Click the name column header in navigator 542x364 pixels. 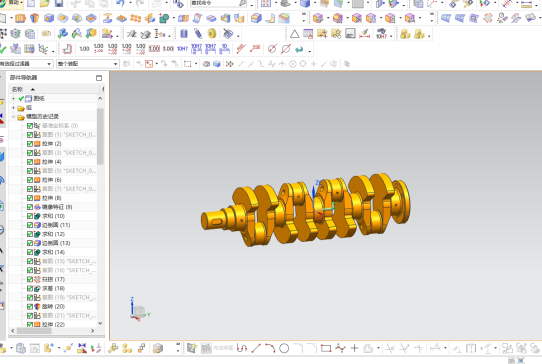(x=55, y=89)
